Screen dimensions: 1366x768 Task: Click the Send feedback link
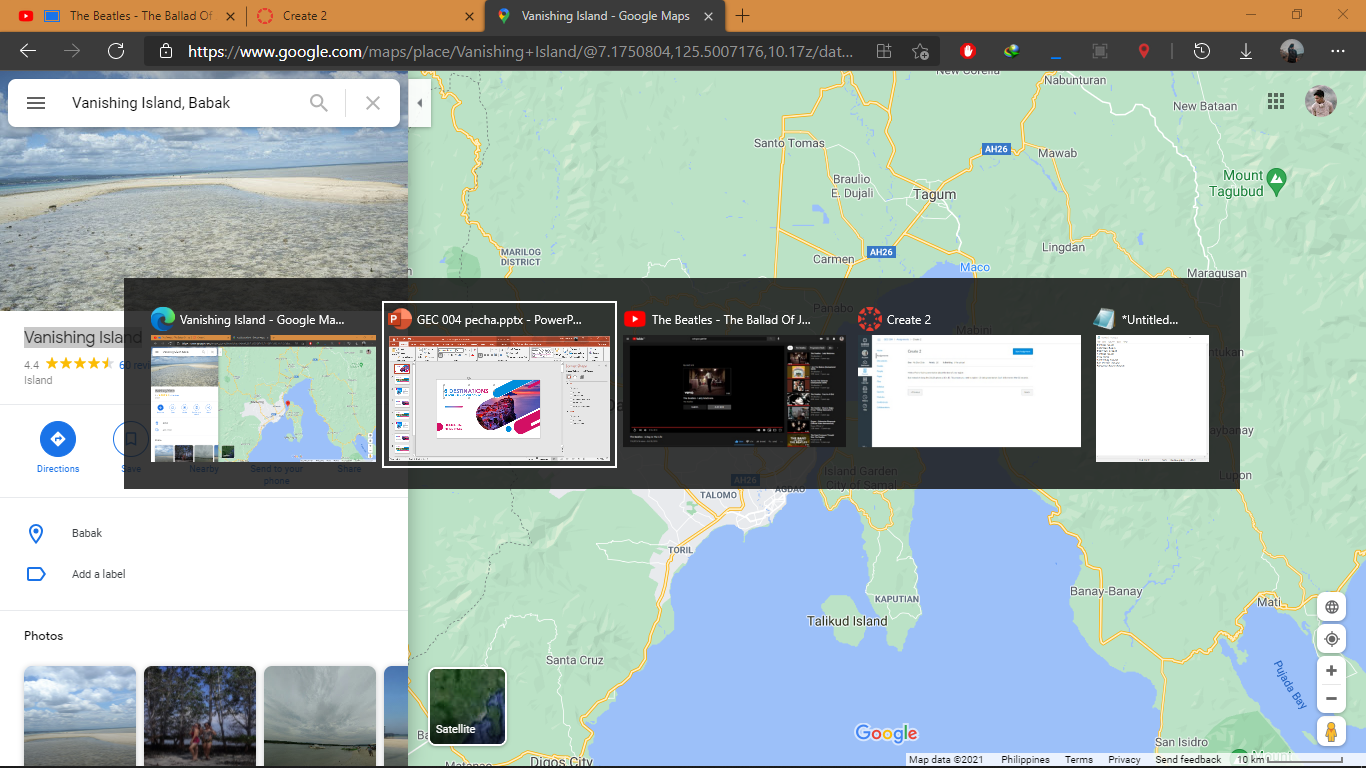[x=1188, y=759]
